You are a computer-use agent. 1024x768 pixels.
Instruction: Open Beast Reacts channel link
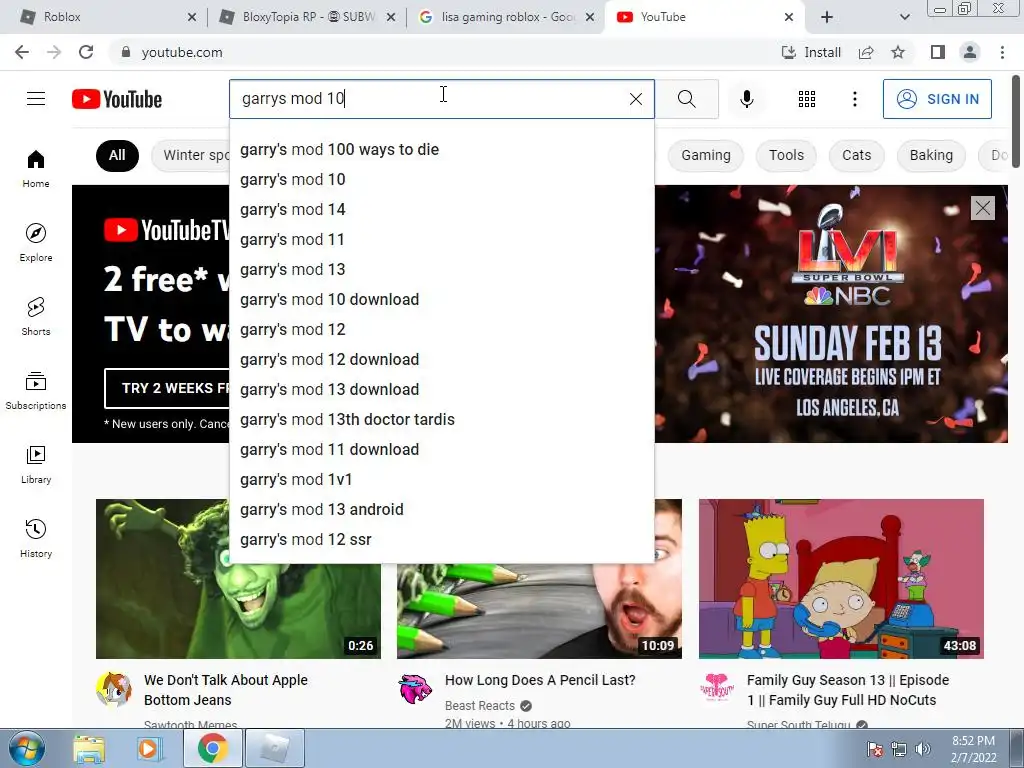click(480, 706)
